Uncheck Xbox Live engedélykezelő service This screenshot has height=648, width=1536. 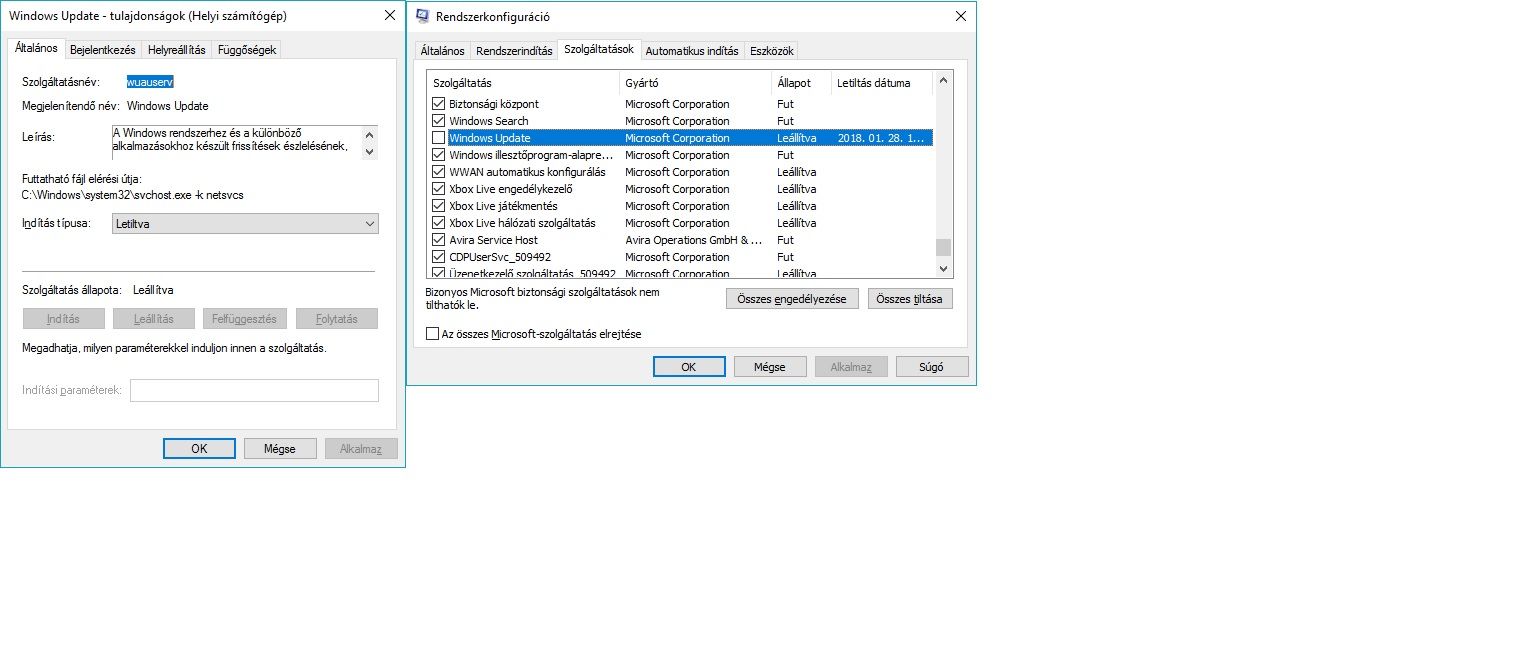438,189
